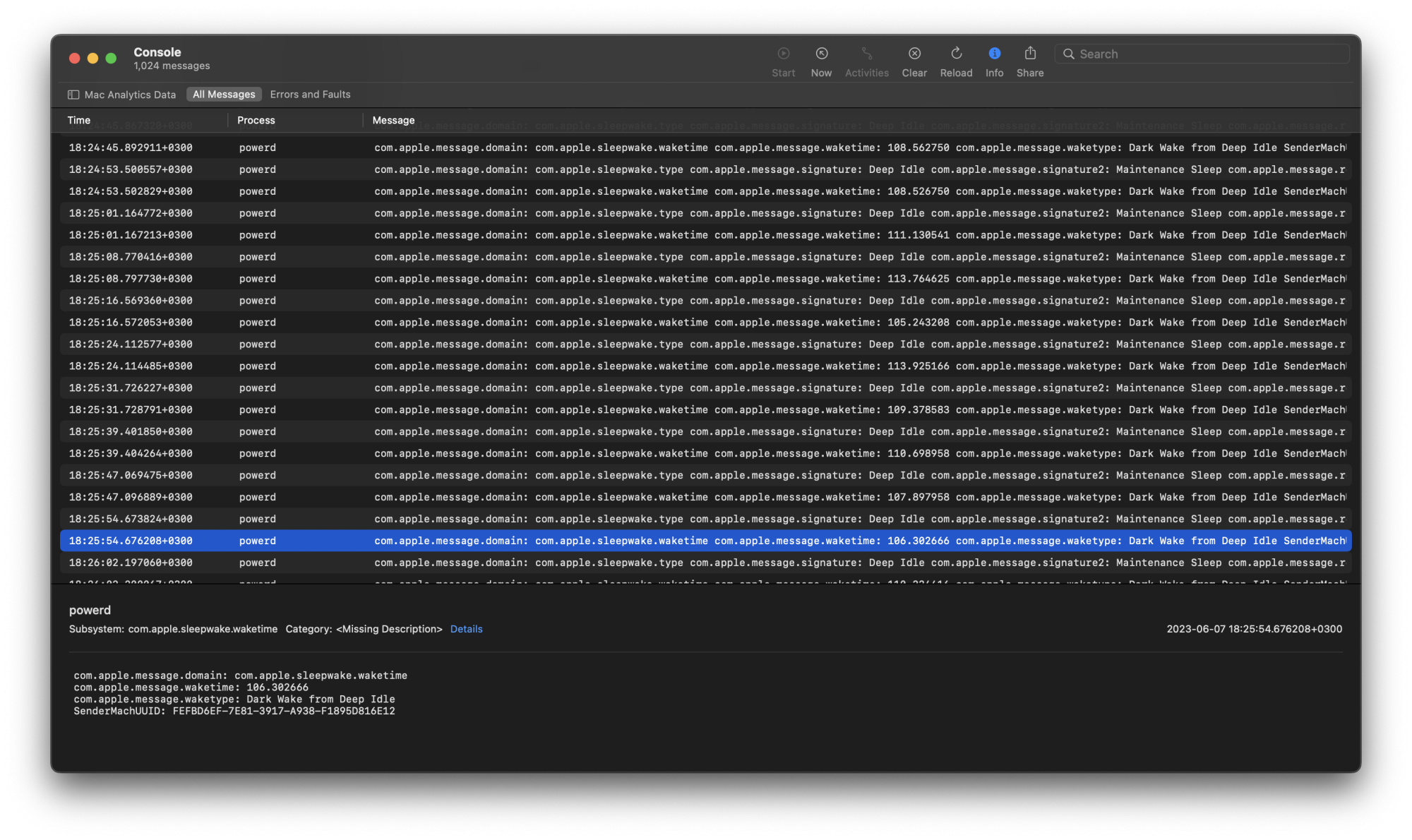
Task: Click the message.domain line in details
Action: pos(240,676)
